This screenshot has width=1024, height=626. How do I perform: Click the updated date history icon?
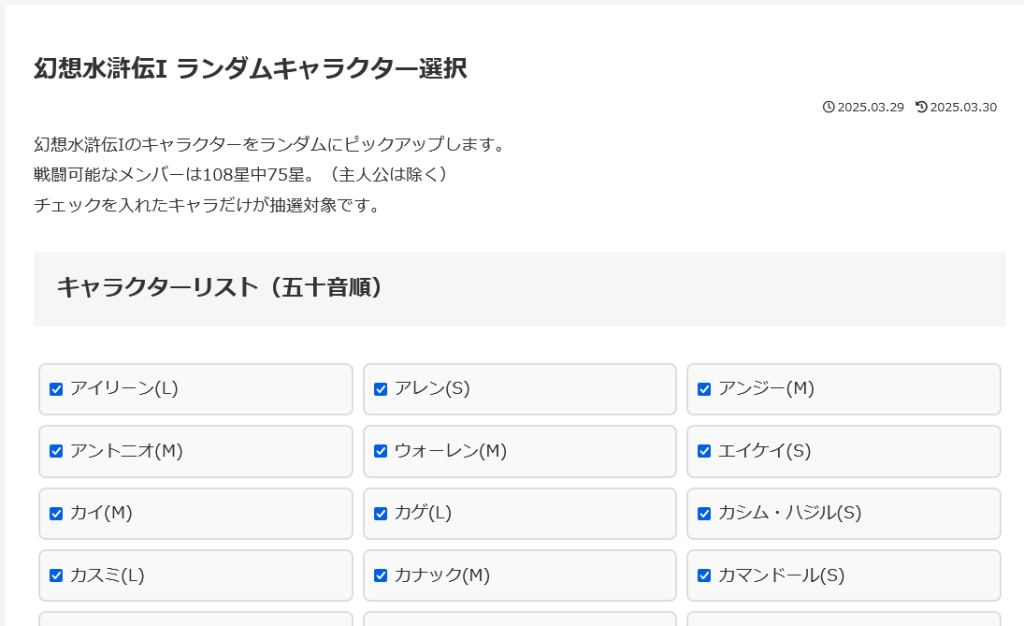(x=921, y=107)
